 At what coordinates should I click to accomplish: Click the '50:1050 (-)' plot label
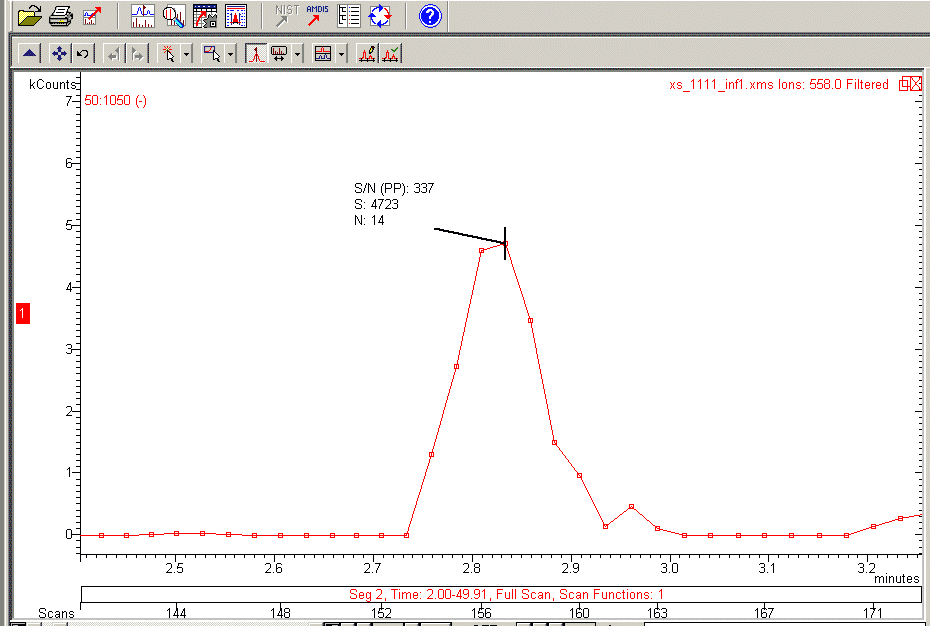[116, 101]
